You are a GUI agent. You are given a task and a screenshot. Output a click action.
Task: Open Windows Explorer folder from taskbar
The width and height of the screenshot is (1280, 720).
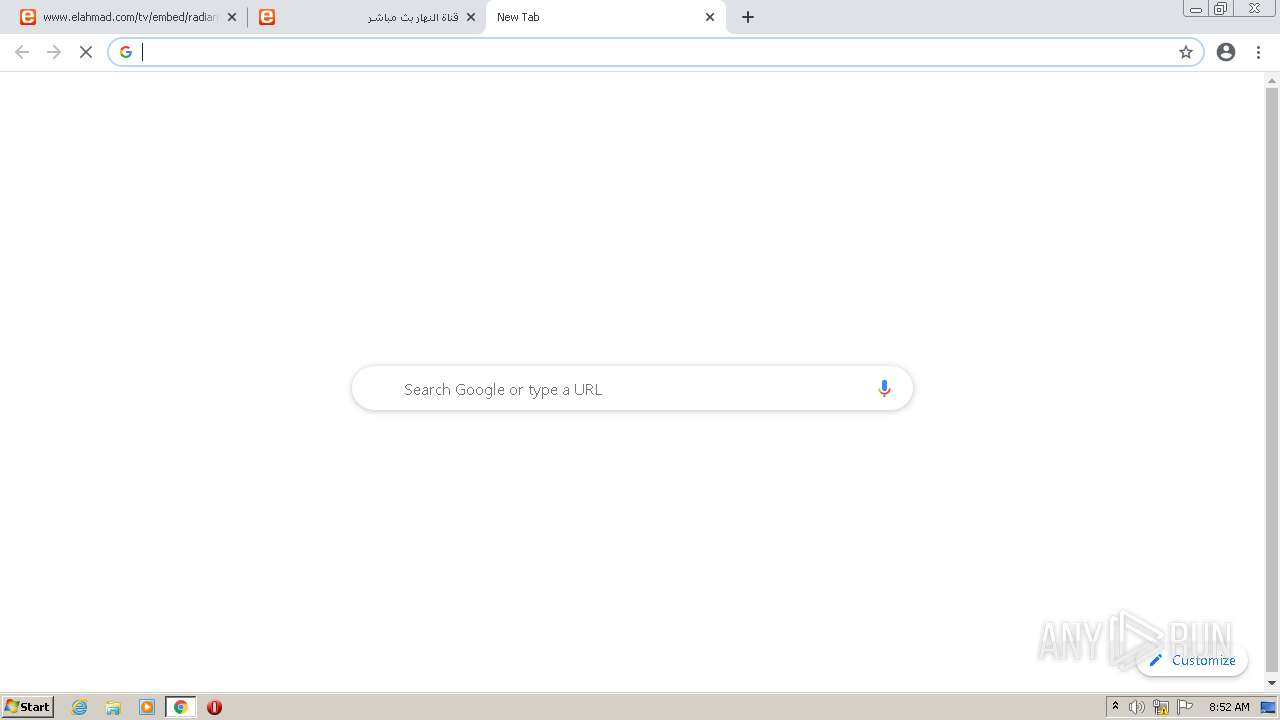113,707
